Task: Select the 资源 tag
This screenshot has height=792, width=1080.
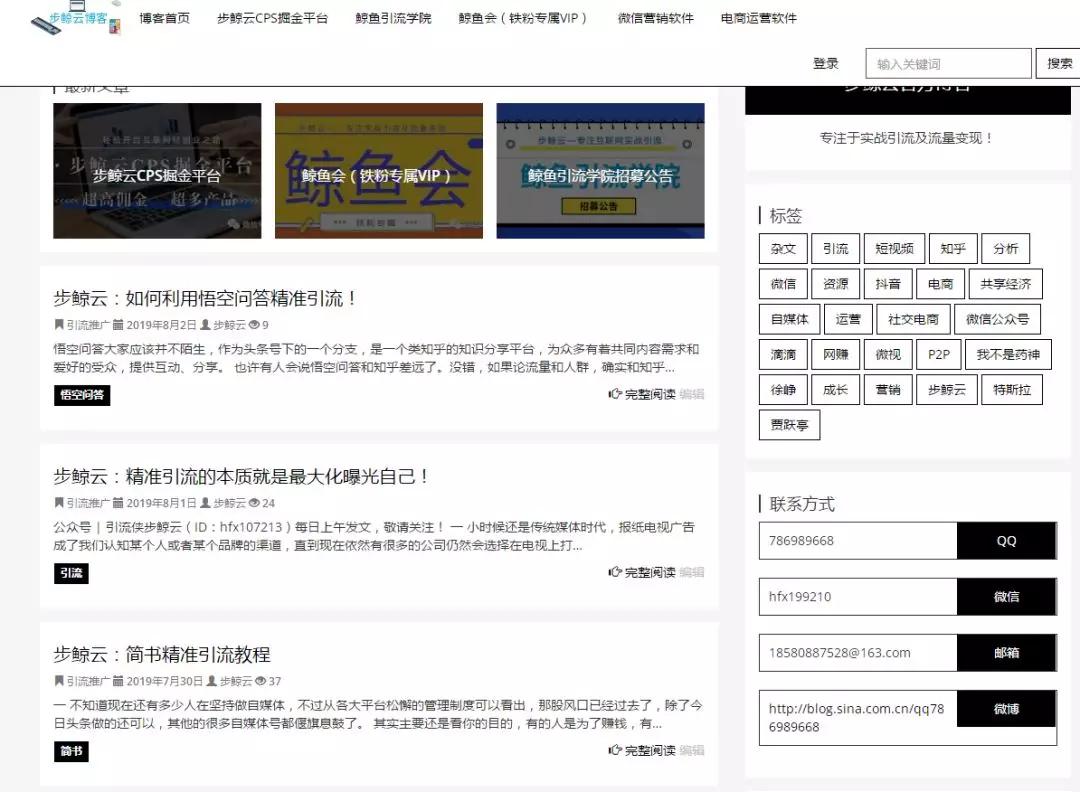Action: click(x=835, y=284)
